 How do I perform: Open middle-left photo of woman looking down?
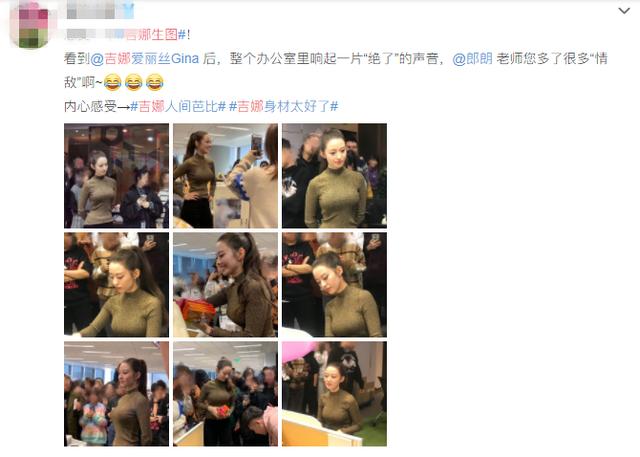tap(116, 284)
